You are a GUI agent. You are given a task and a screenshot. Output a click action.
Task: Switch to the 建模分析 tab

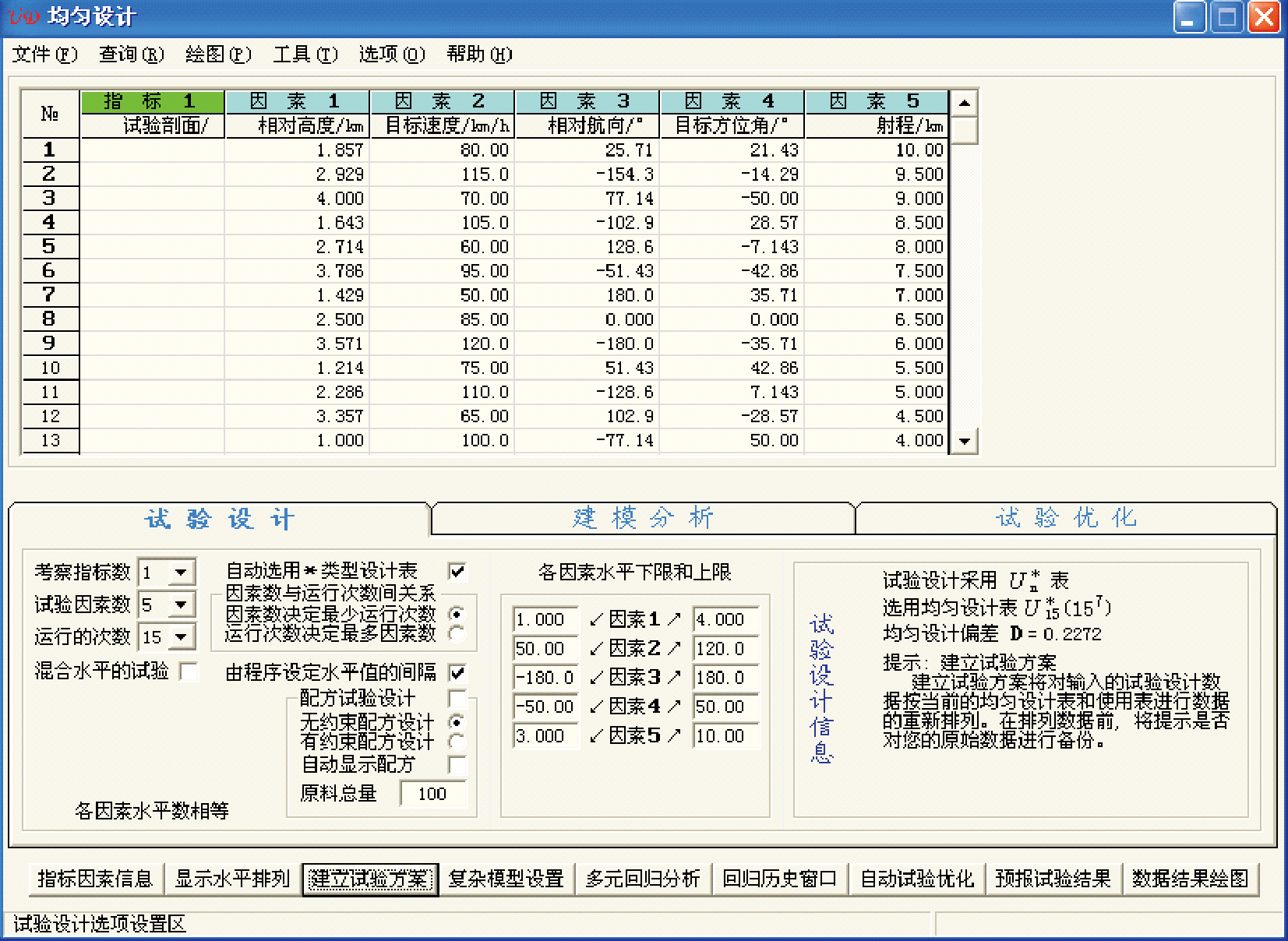(643, 518)
